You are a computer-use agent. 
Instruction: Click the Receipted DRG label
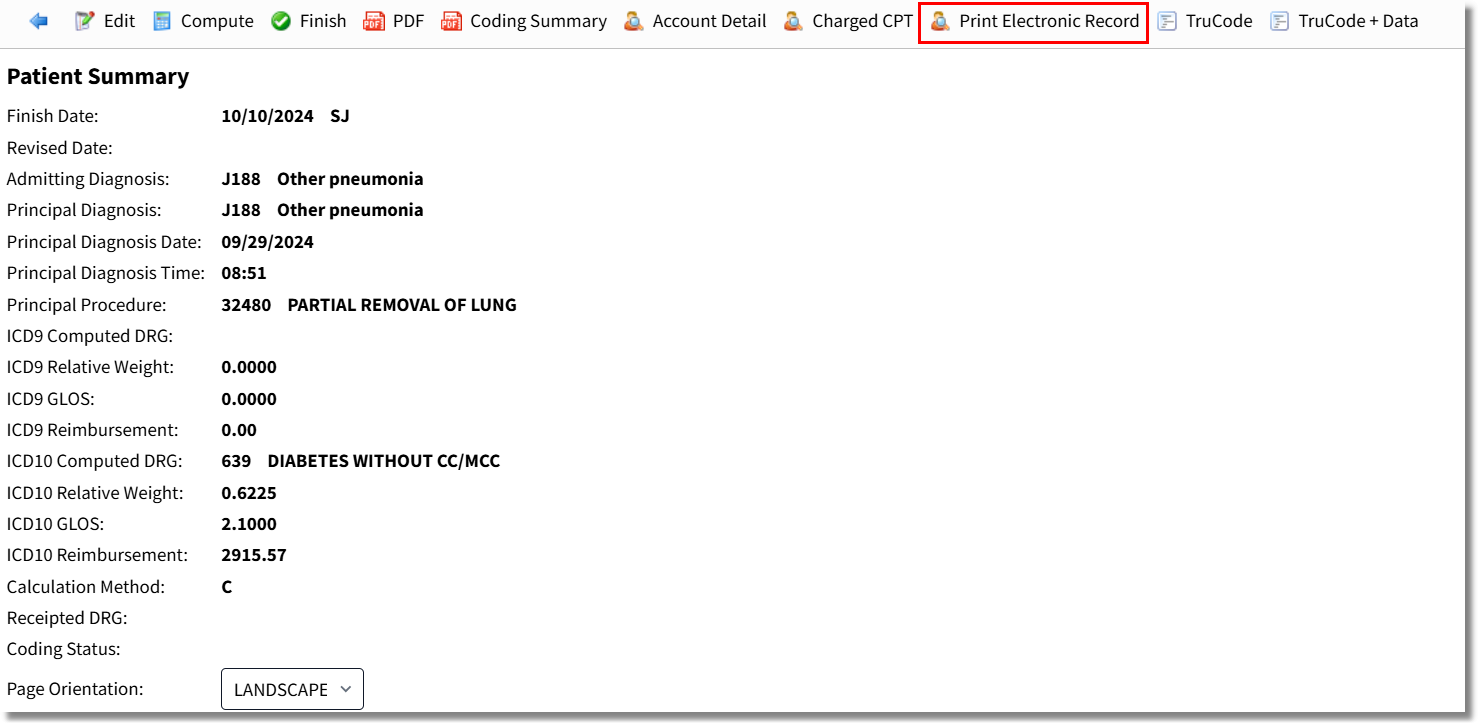pyautogui.click(x=67, y=618)
